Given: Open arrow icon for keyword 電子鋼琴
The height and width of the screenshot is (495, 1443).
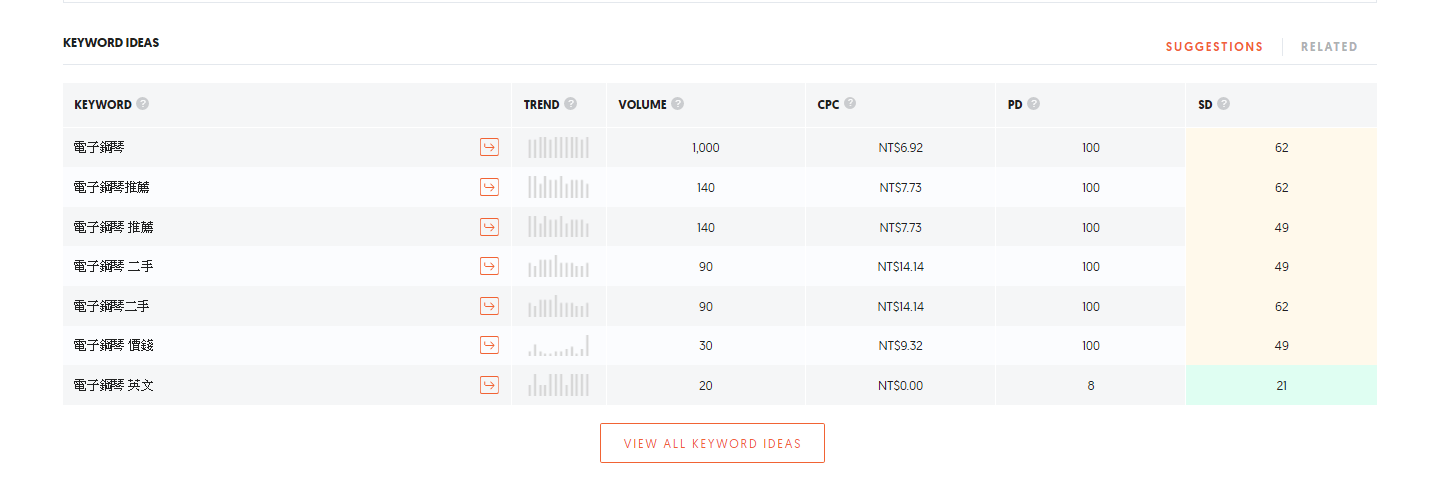Looking at the screenshot, I should 489,148.
